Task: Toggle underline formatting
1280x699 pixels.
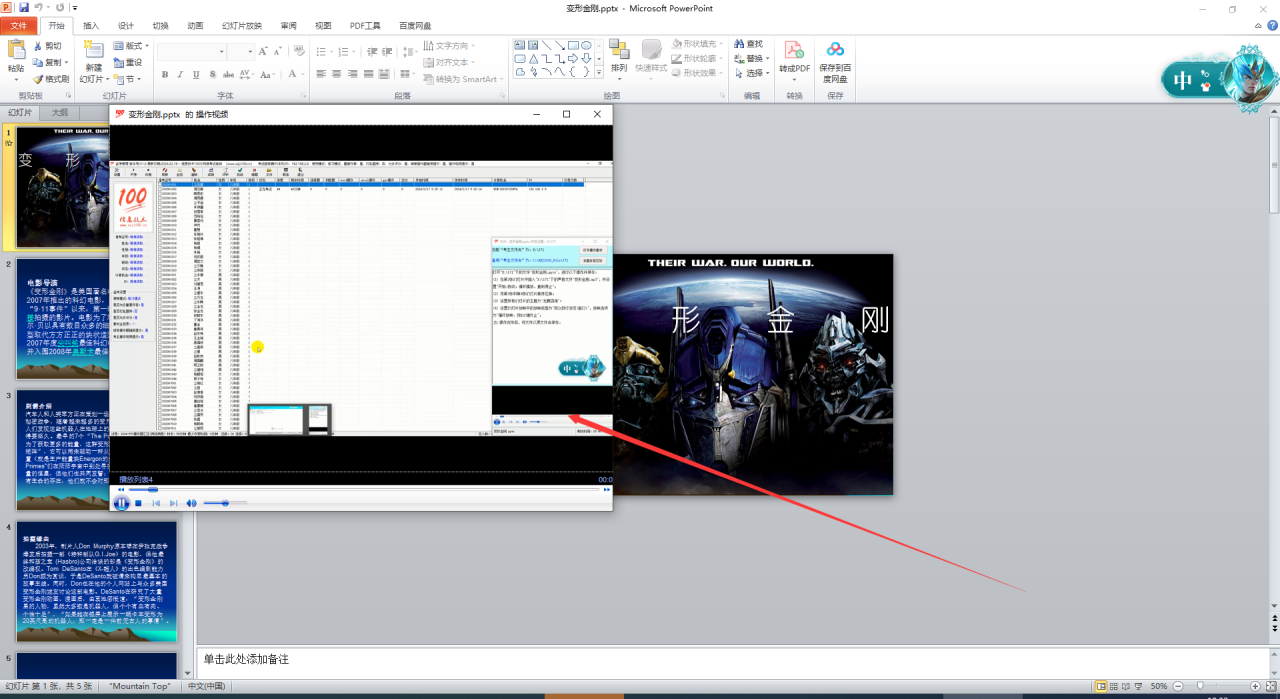Action: tap(195, 75)
